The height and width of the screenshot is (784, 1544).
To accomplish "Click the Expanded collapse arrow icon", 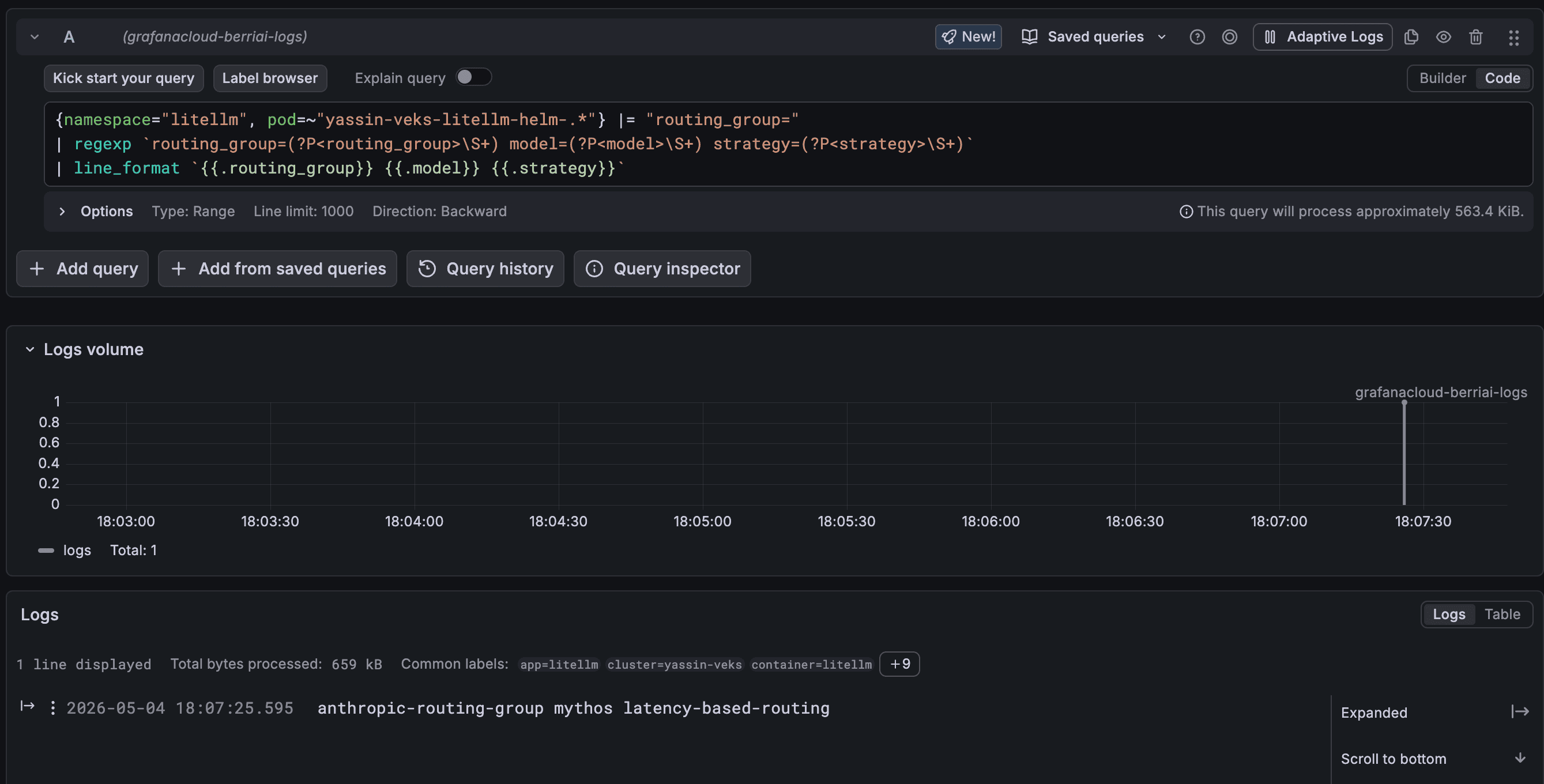I will click(x=1520, y=711).
